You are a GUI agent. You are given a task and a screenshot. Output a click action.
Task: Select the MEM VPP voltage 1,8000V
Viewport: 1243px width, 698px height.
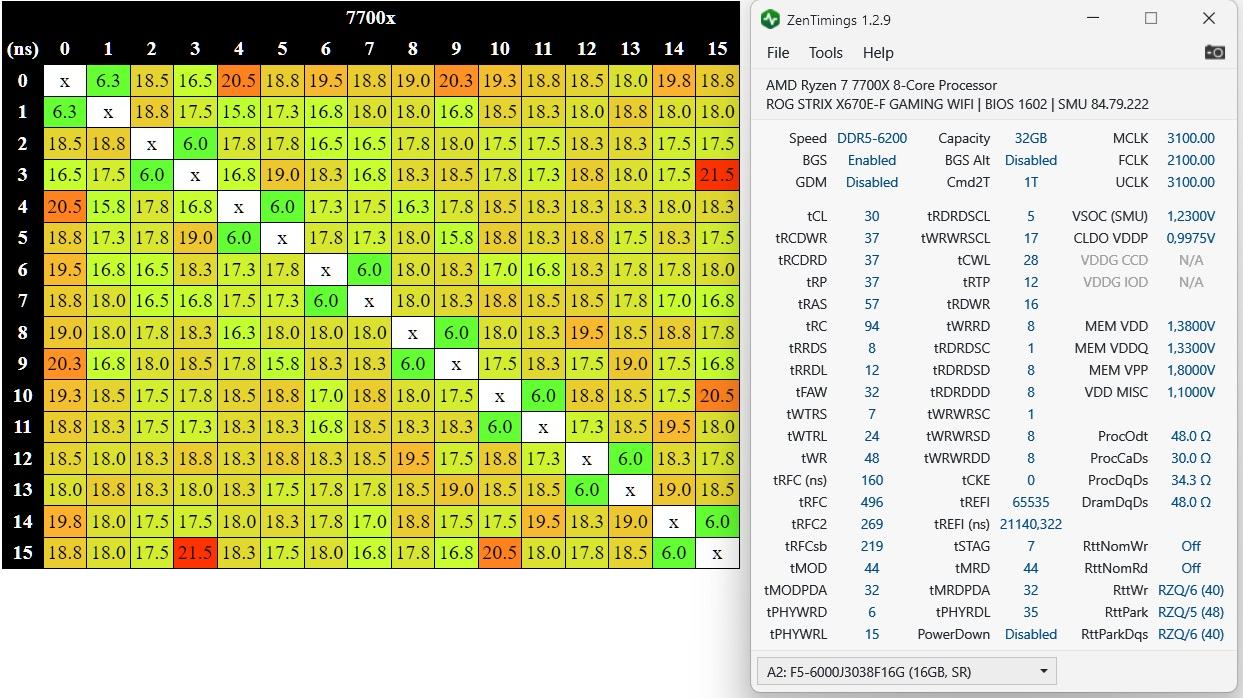pyautogui.click(x=1191, y=370)
